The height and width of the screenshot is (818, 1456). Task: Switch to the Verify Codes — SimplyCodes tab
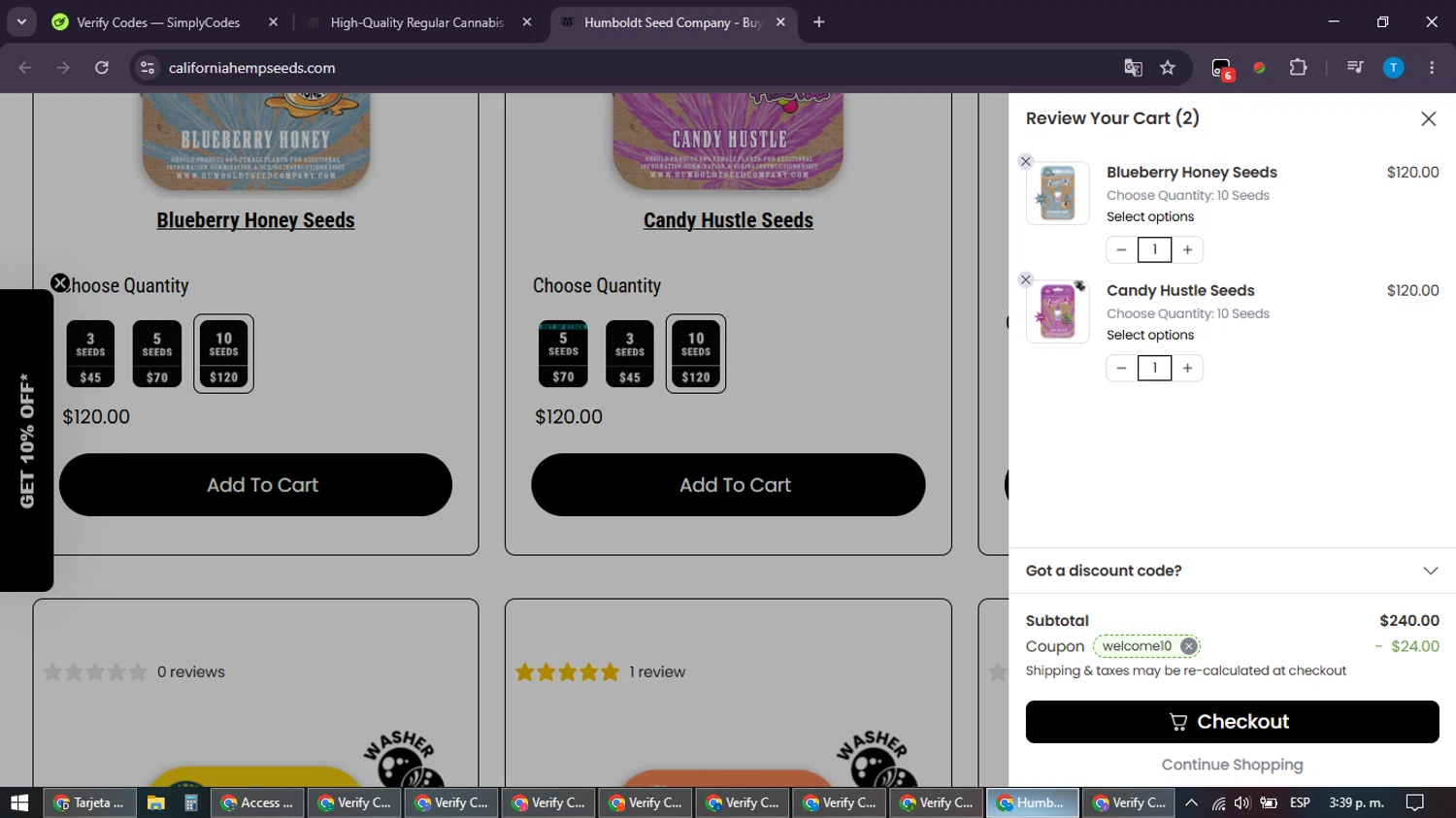[165, 22]
